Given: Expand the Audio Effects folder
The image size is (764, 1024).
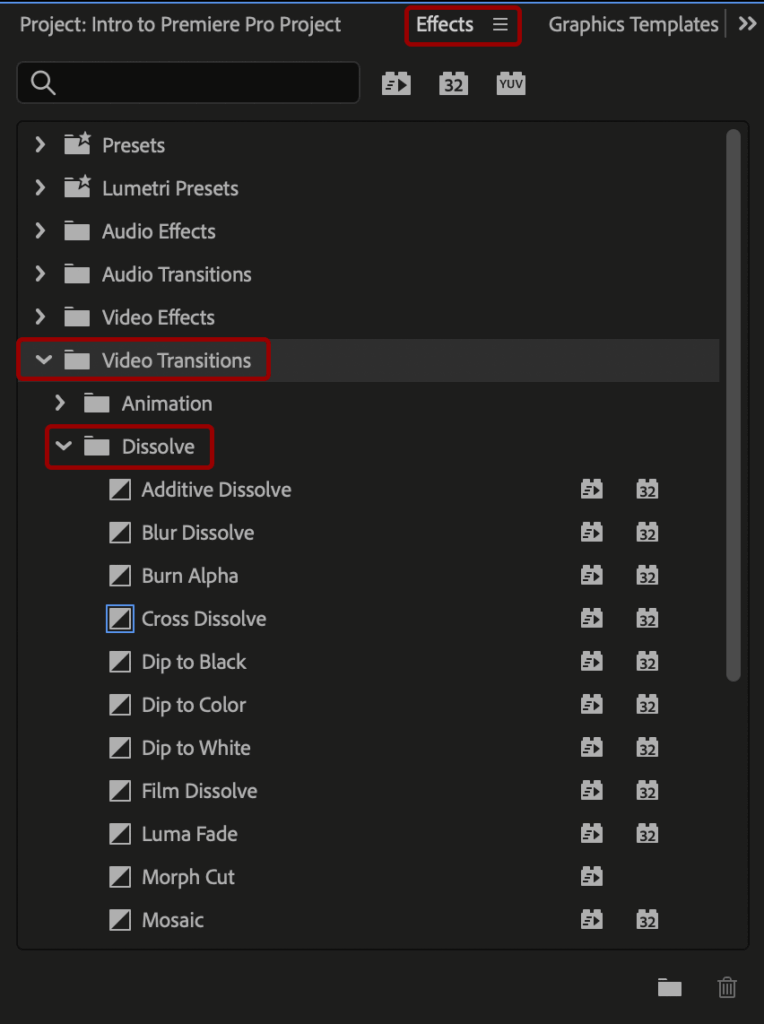Looking at the screenshot, I should (x=40, y=231).
